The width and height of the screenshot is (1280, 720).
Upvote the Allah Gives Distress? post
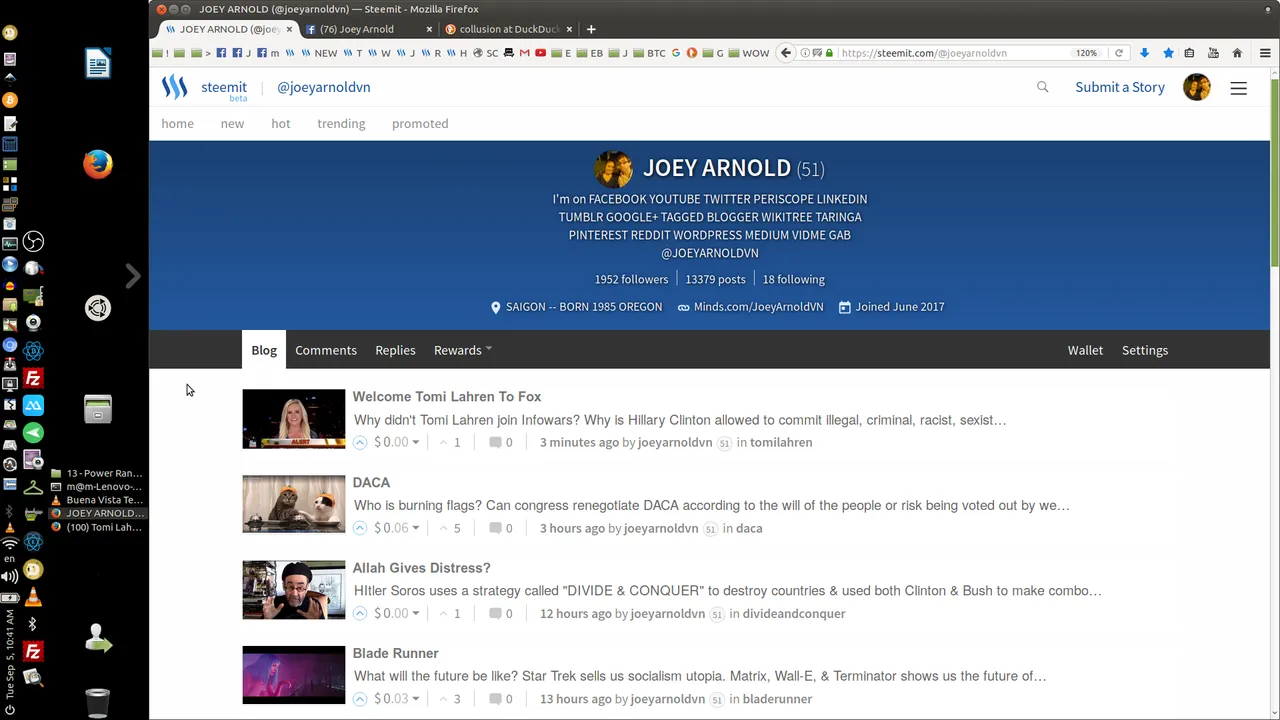point(360,613)
